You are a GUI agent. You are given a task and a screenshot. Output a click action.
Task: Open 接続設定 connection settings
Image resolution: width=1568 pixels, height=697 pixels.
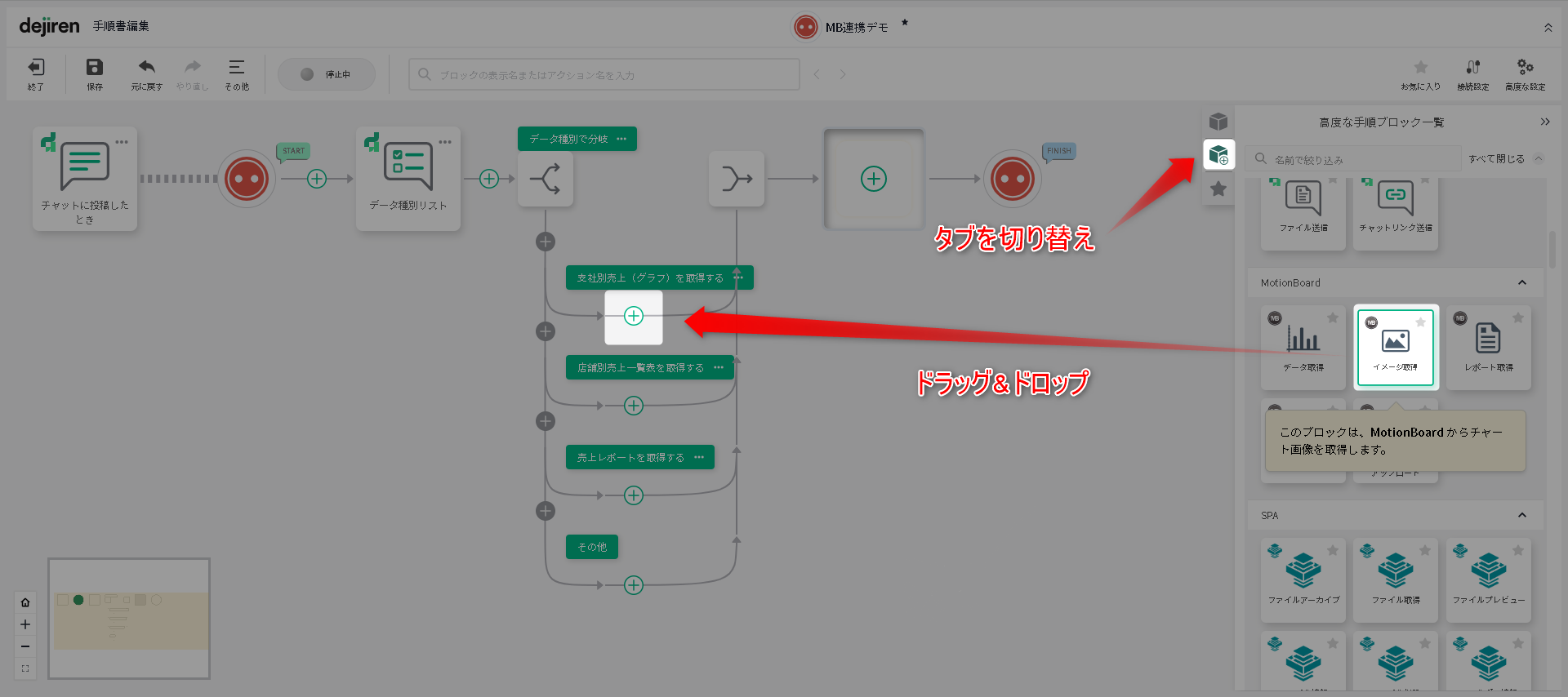(x=1473, y=73)
